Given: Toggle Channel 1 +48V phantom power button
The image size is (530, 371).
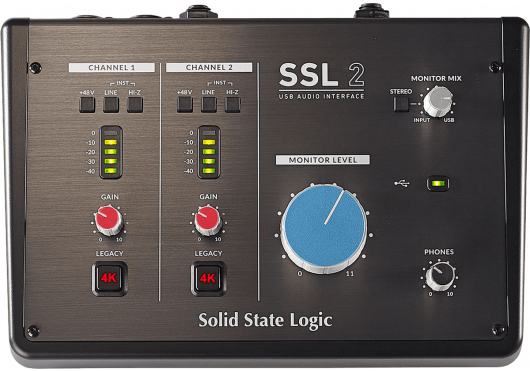Looking at the screenshot, I should tap(87, 105).
